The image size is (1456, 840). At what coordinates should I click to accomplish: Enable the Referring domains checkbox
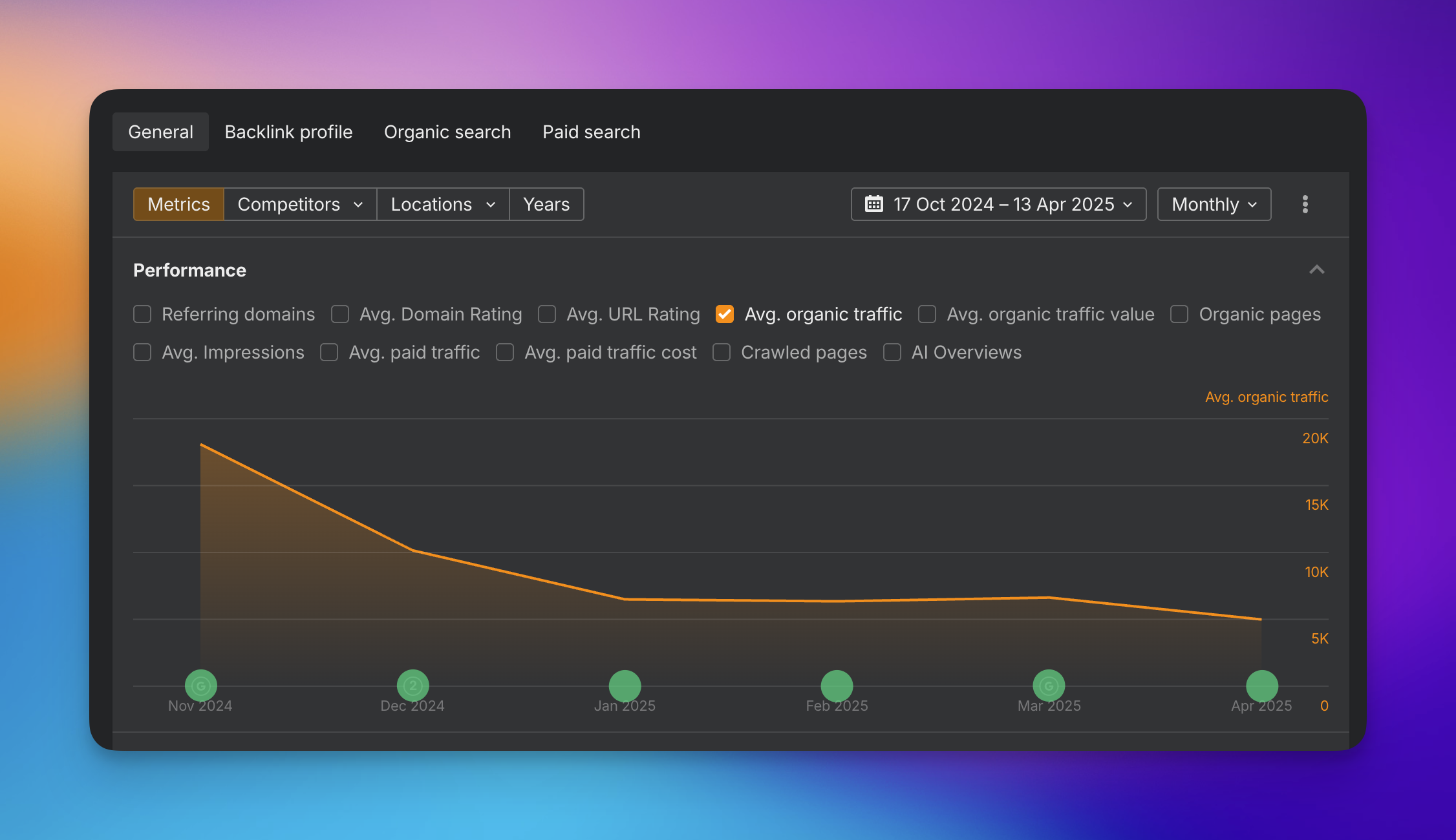click(x=142, y=314)
